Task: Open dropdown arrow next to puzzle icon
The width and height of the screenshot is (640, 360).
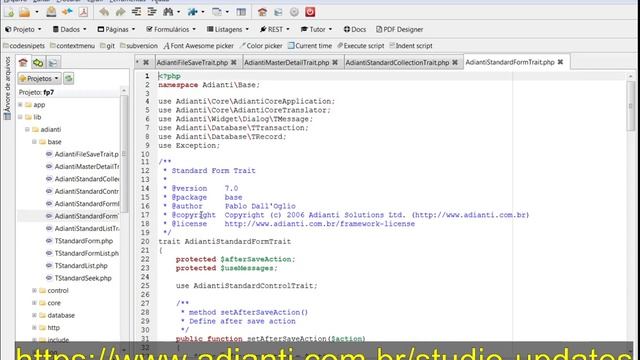Action: click(x=203, y=12)
